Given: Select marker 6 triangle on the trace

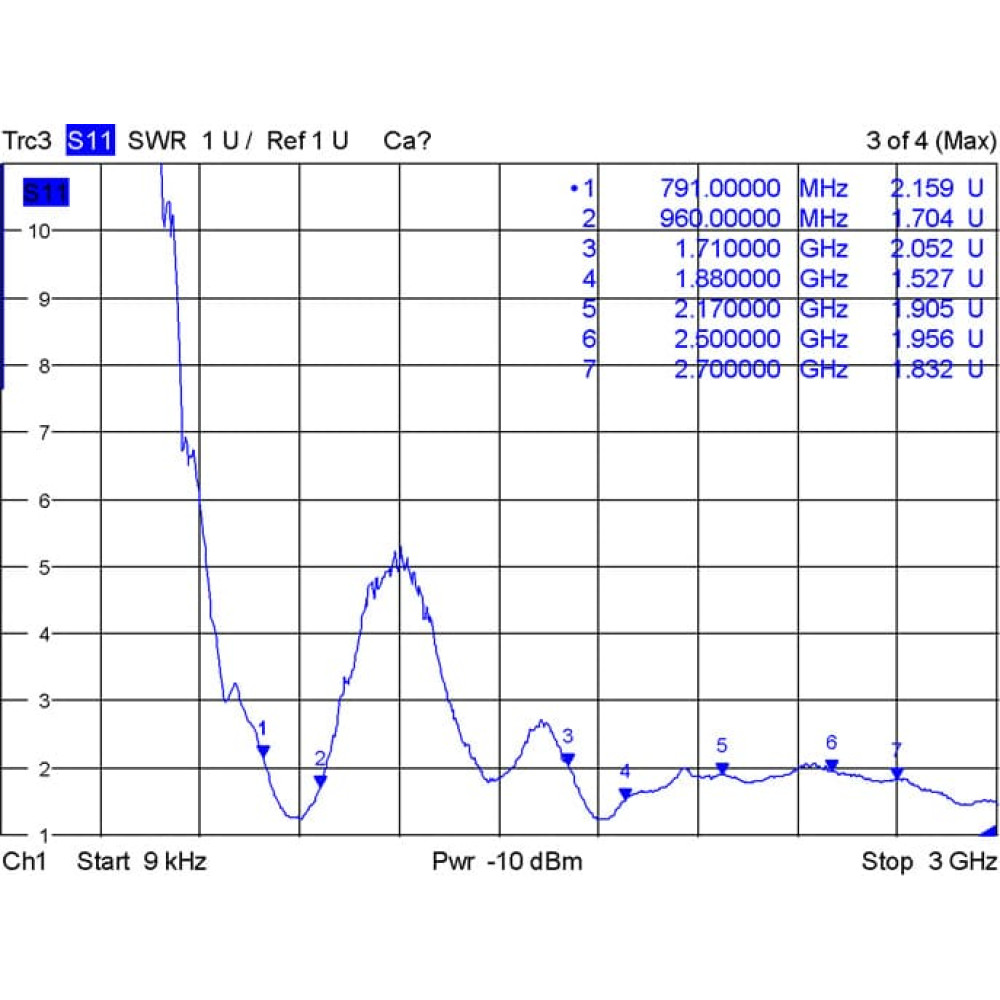Looking at the screenshot, I should 832,765.
